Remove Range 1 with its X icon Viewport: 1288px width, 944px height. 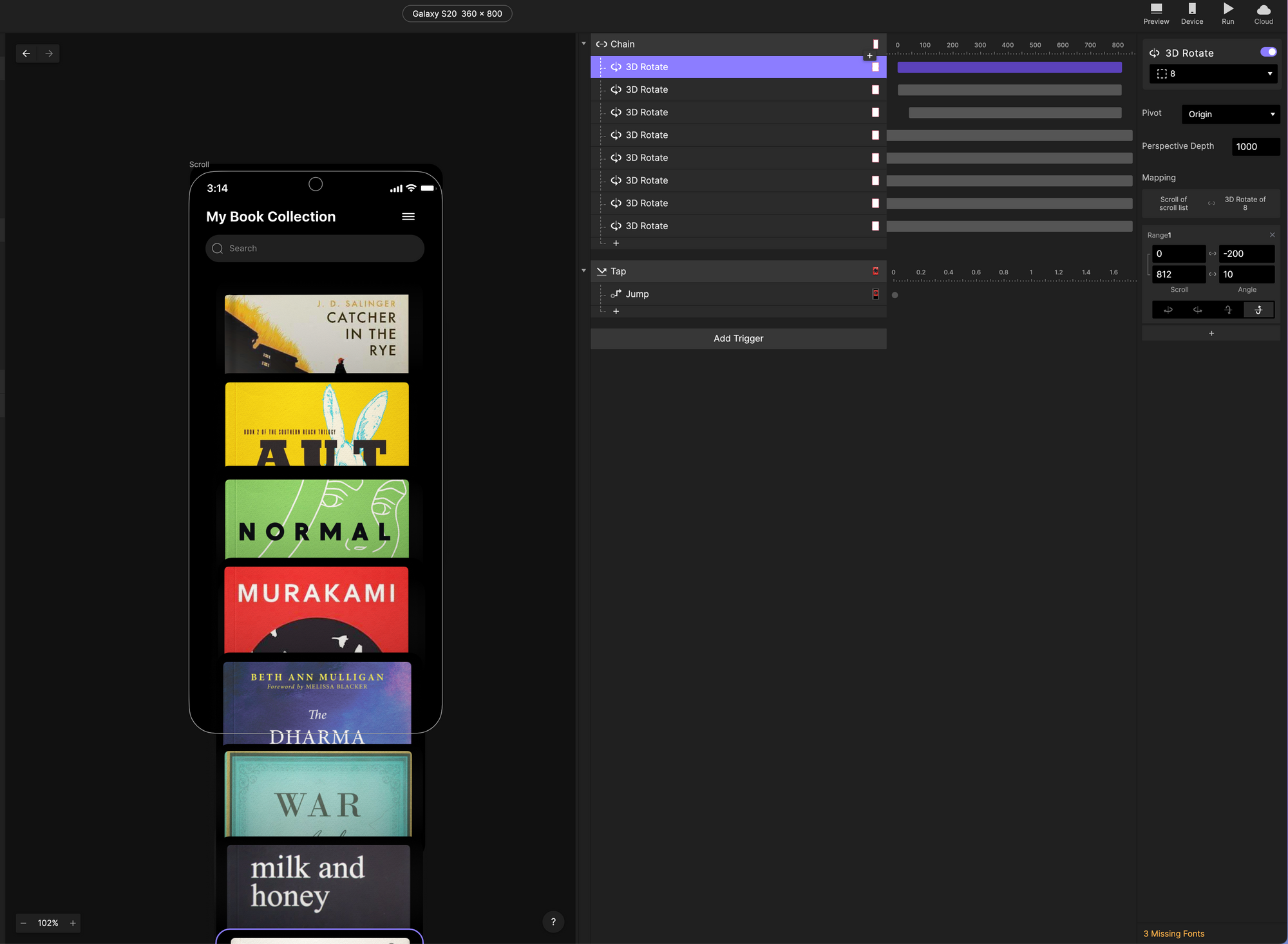1272,235
